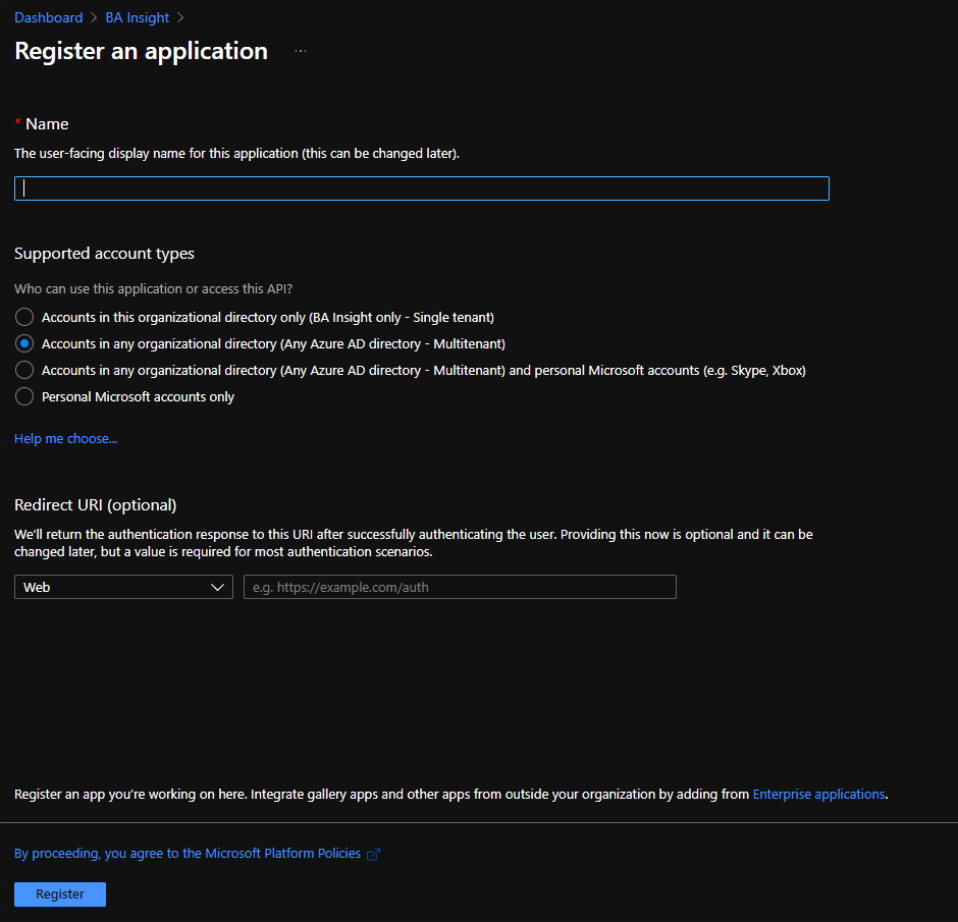This screenshot has height=922, width=958.
Task: Open the Microsoft Platform Policies link
Action: pos(187,853)
